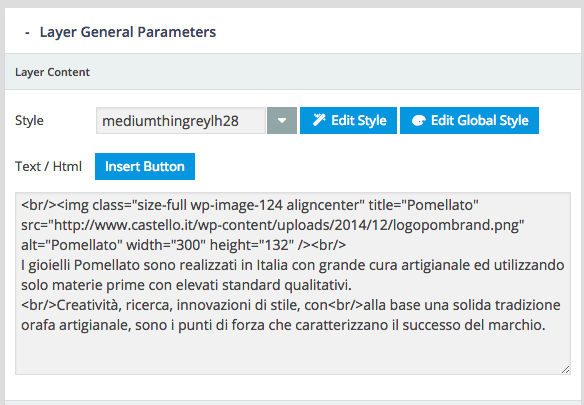The width and height of the screenshot is (584, 405).
Task: Open Edit Style
Action: coord(348,121)
